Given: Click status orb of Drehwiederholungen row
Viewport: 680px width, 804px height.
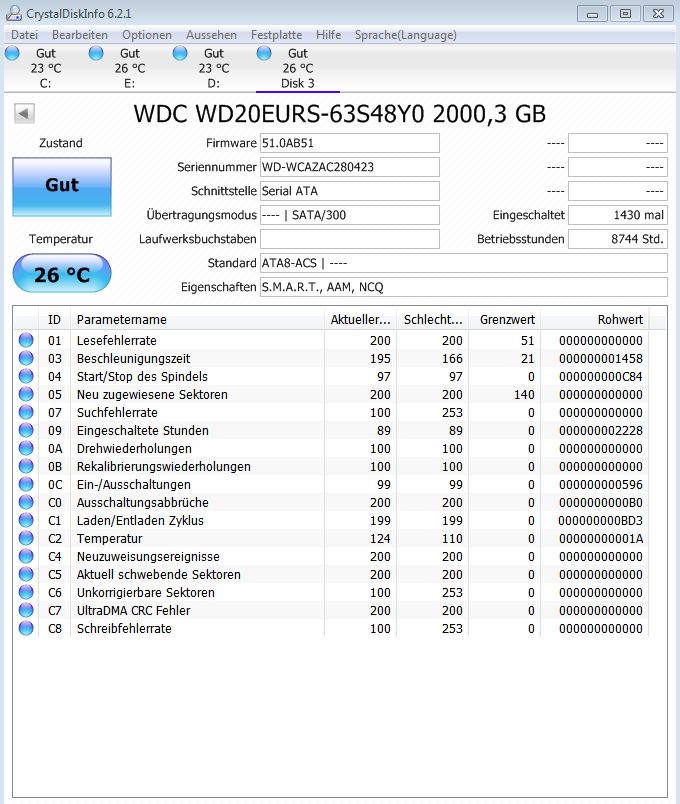Looking at the screenshot, I should click(26, 448).
